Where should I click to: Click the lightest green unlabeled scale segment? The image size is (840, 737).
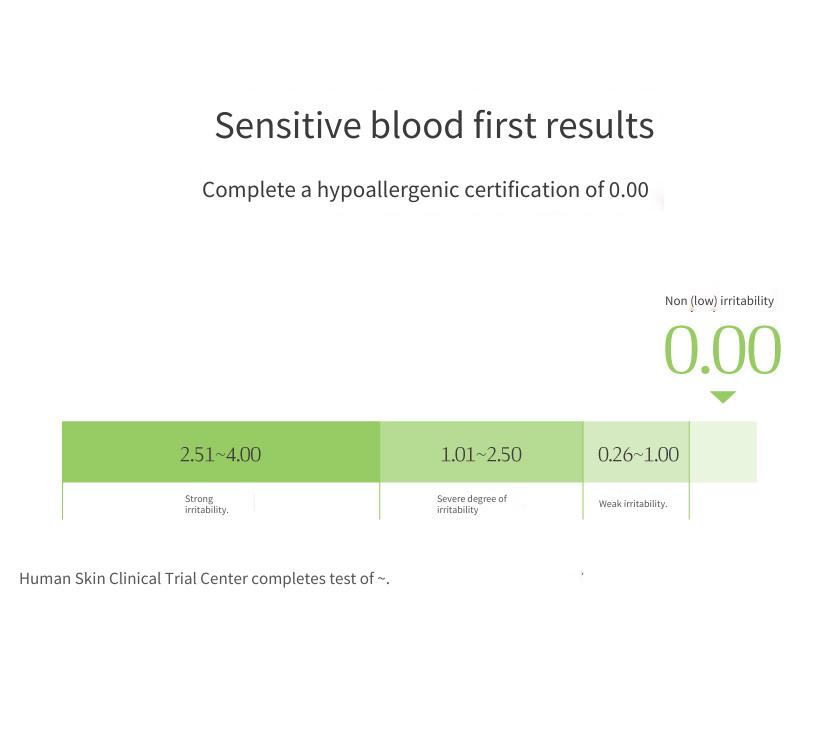click(723, 452)
